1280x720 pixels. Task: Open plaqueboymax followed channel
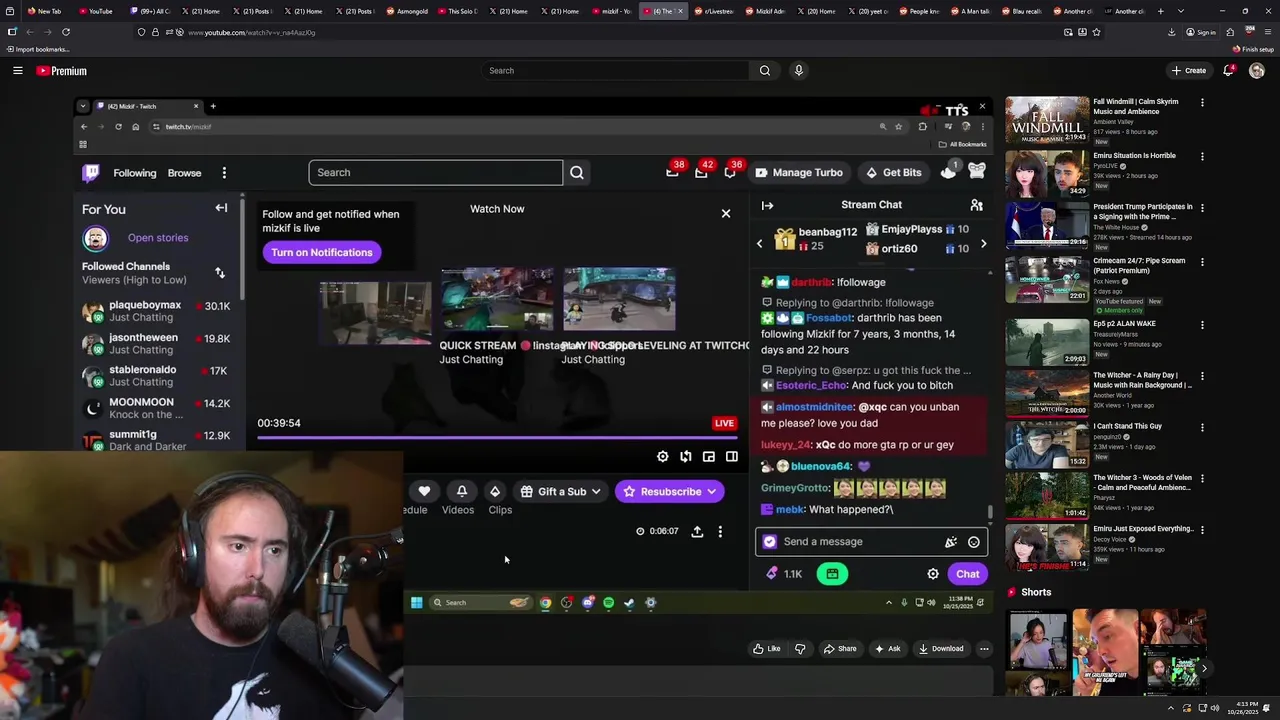[156, 311]
